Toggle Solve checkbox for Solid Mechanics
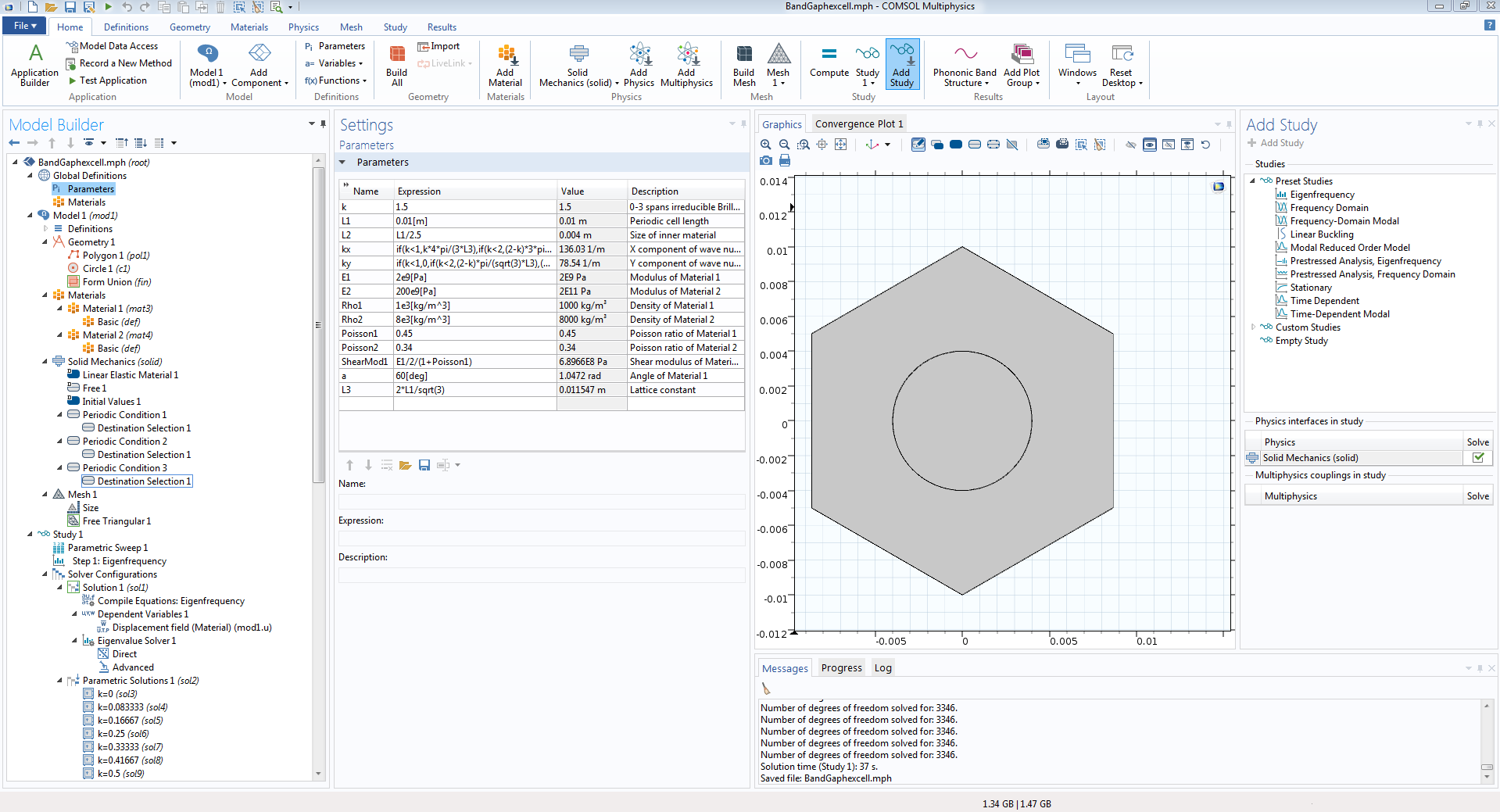This screenshot has height=812, width=1500. coord(1477,458)
